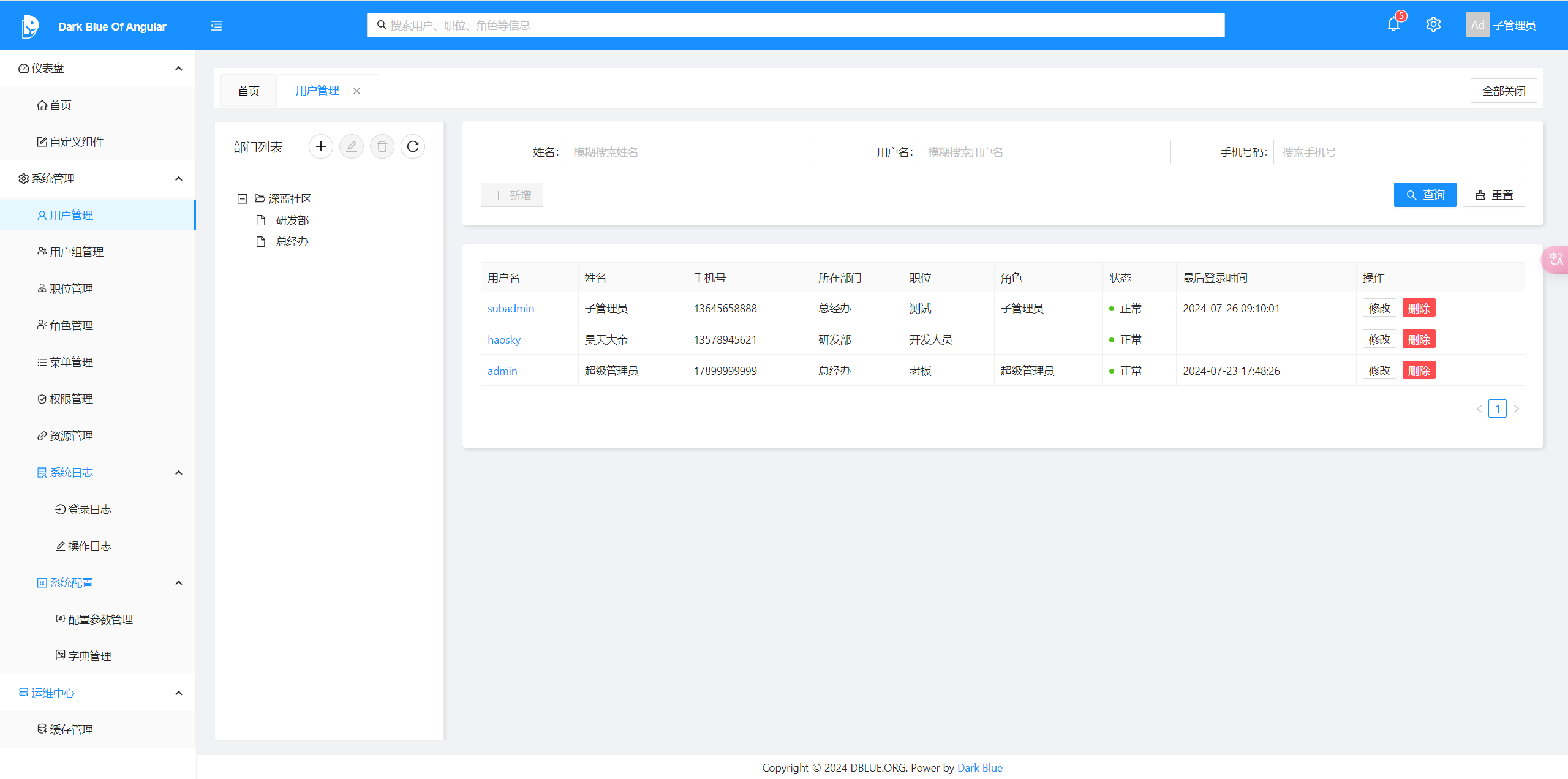The image size is (1568, 779).
Task: Click the 全部关闭 button
Action: click(1504, 91)
